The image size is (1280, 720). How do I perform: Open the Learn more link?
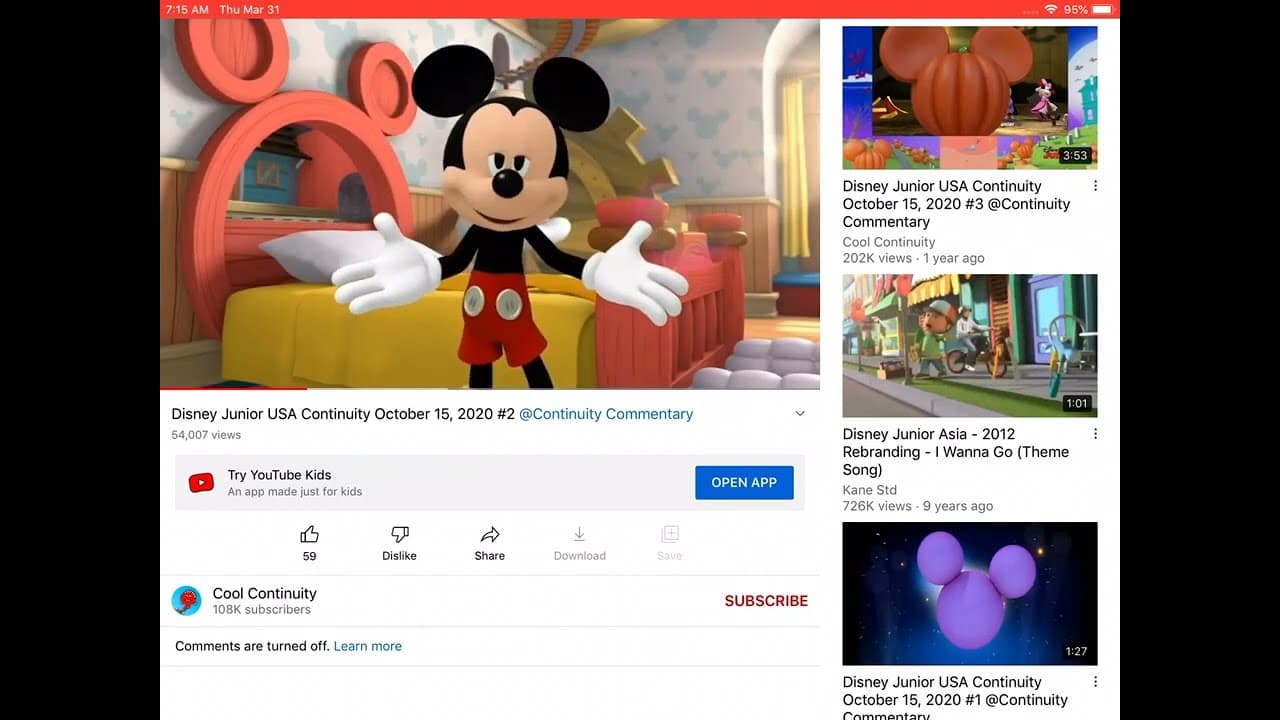368,646
